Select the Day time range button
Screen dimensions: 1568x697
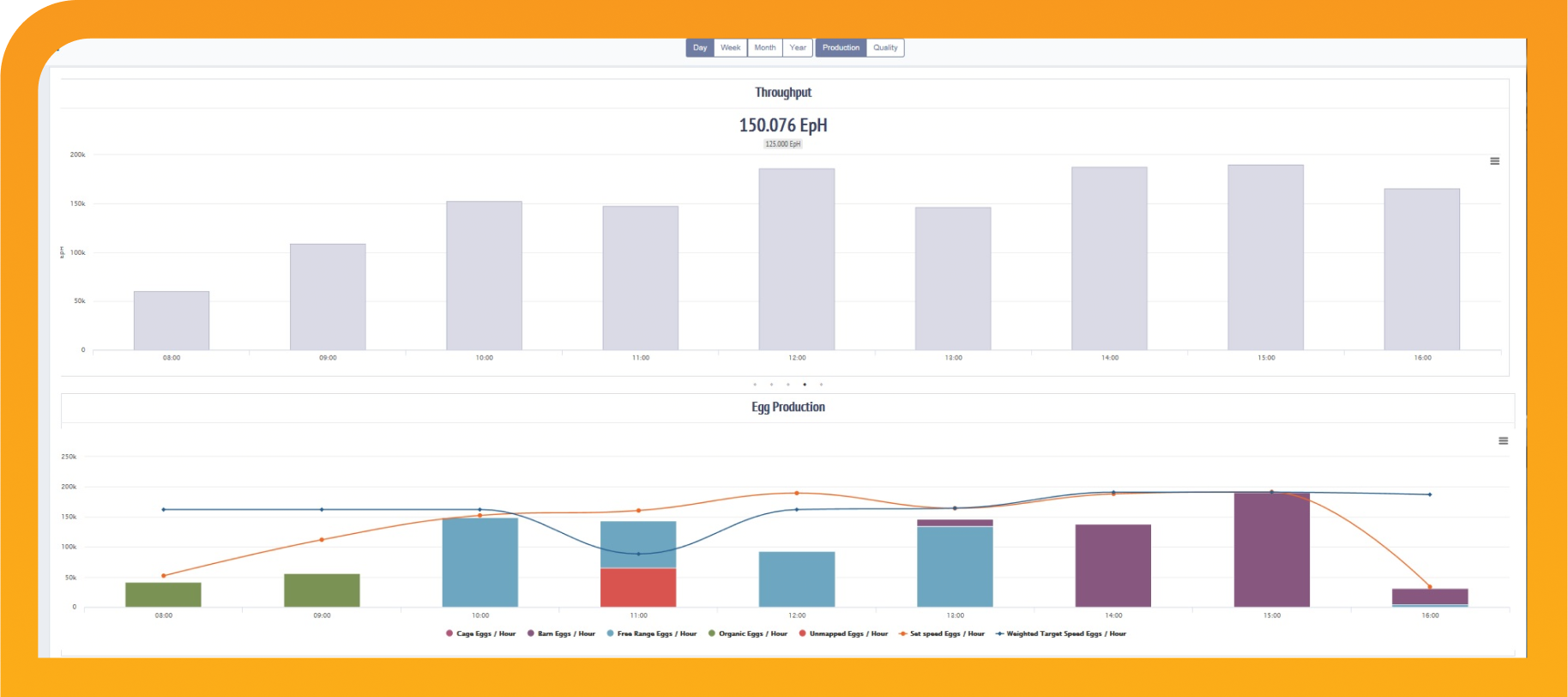700,48
